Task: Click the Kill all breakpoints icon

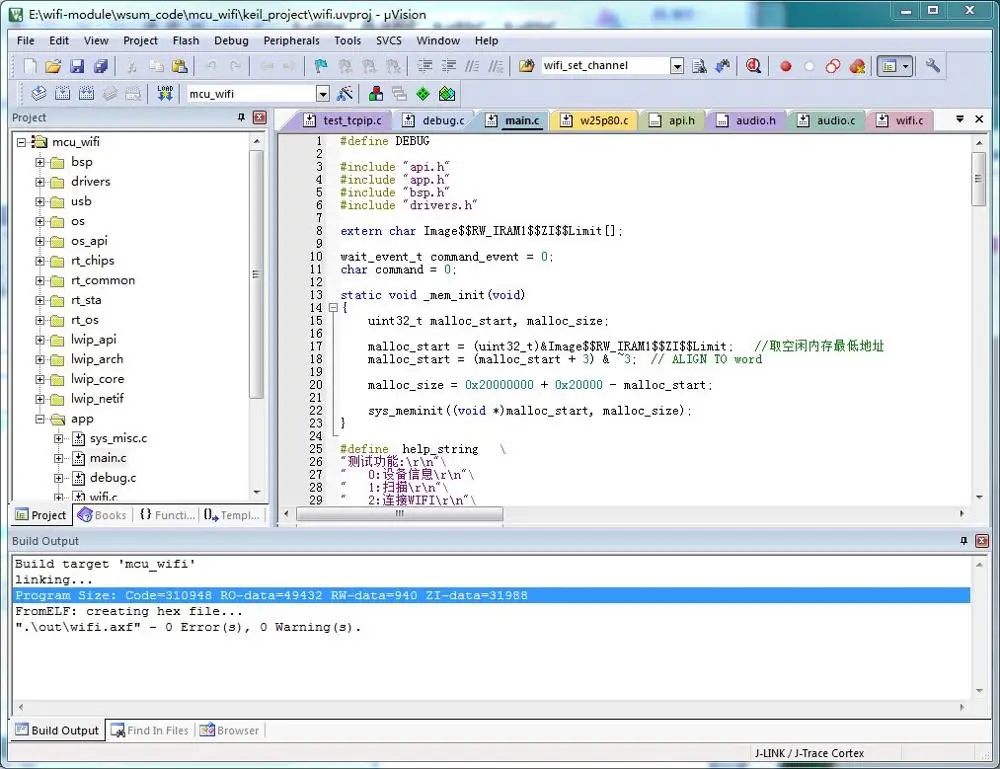Action: tap(857, 66)
